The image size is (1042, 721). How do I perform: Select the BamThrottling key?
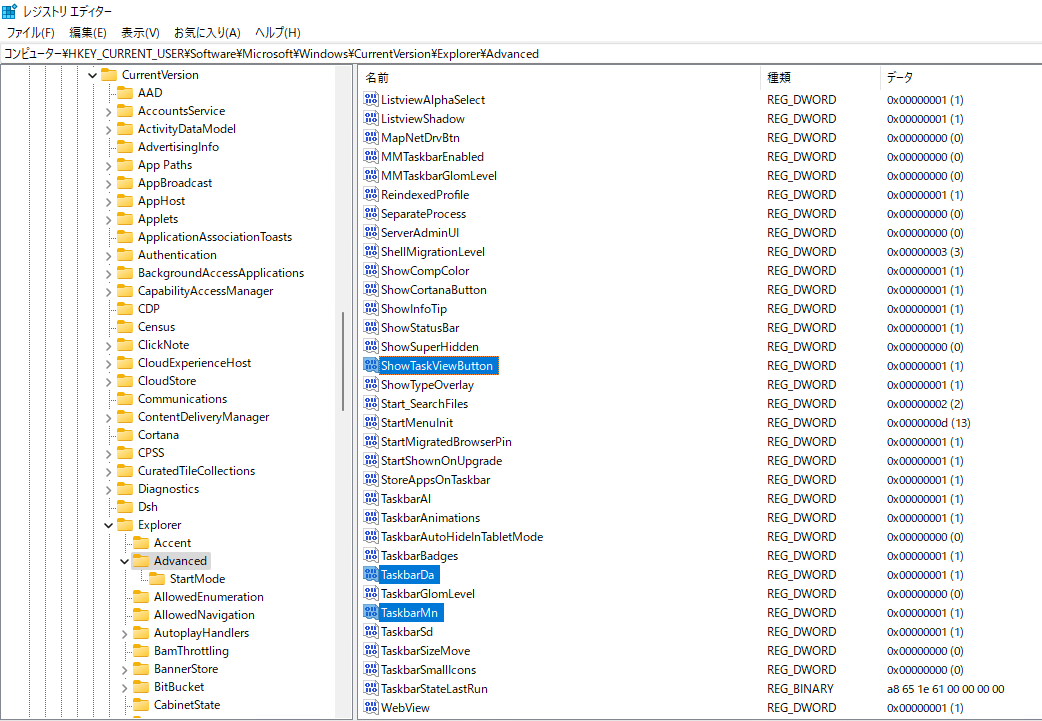click(x=191, y=651)
